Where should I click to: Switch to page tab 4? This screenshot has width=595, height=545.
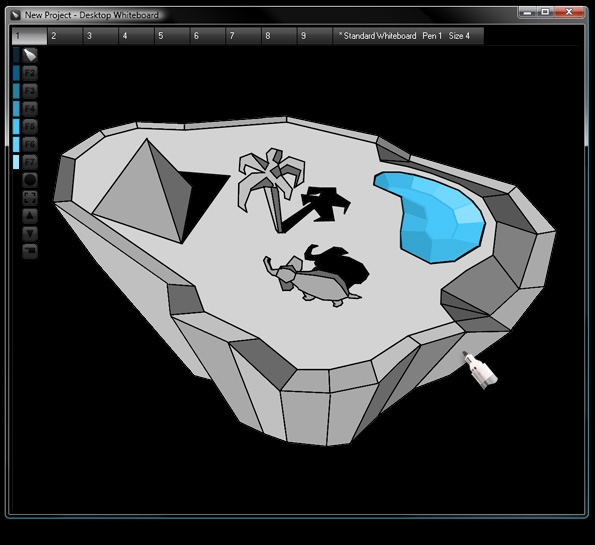pos(136,36)
